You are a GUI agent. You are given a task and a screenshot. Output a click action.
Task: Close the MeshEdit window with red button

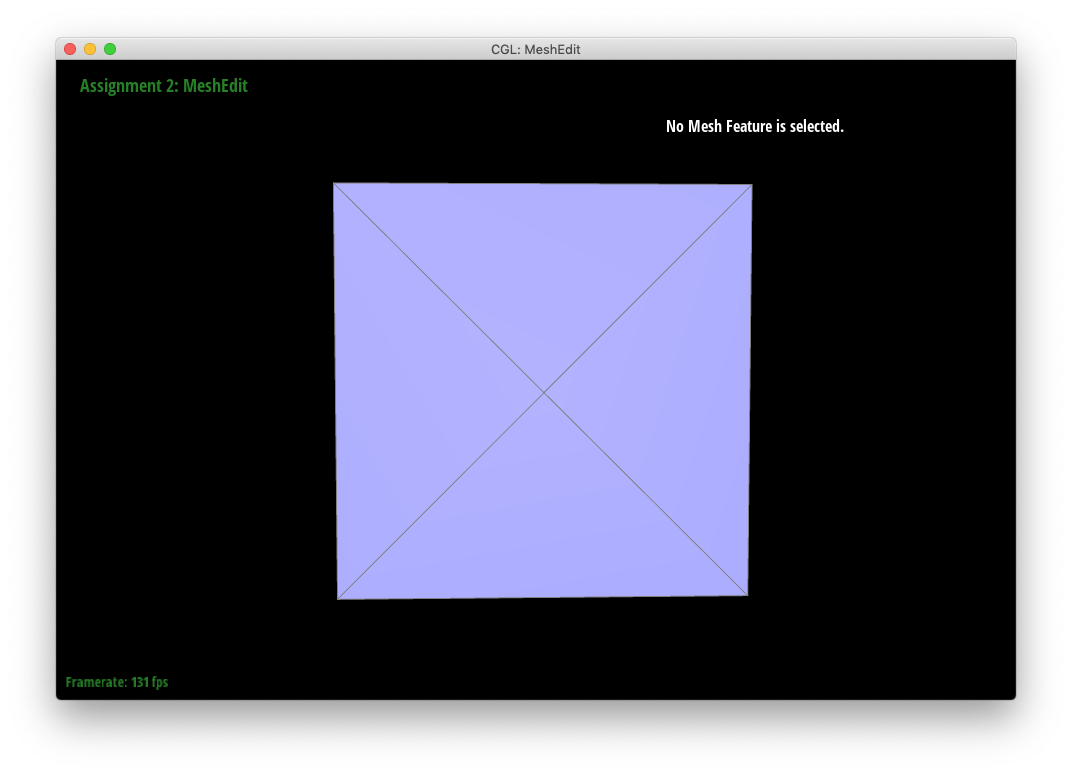(70, 49)
